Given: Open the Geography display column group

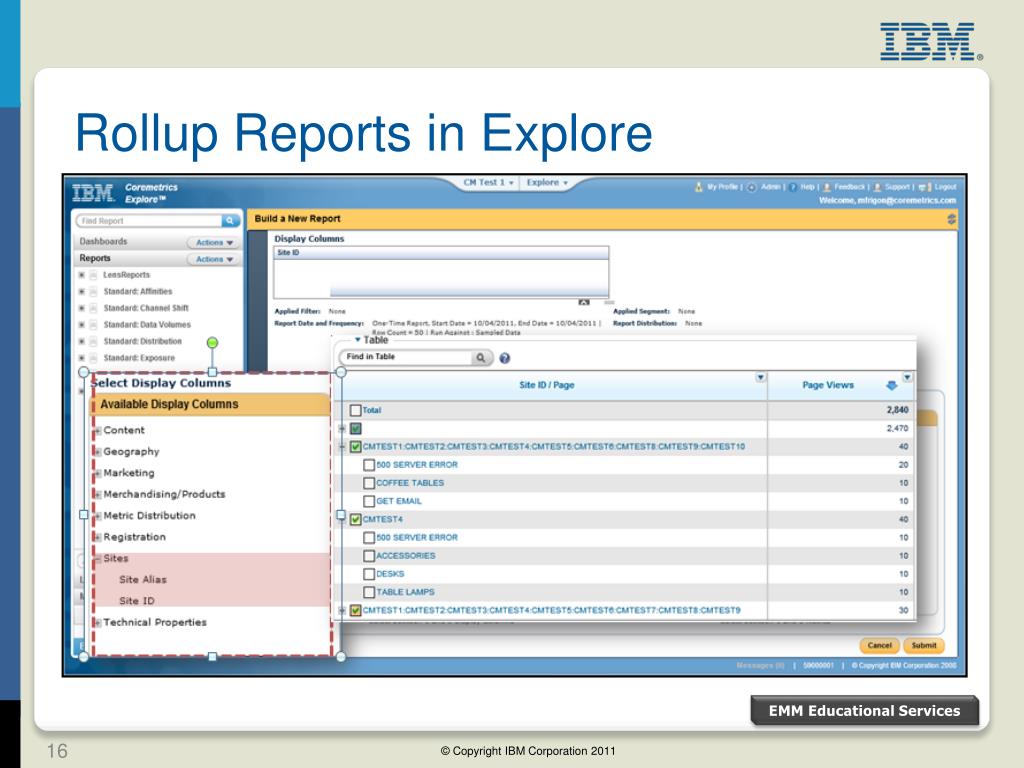Looking at the screenshot, I should pyautogui.click(x=131, y=451).
